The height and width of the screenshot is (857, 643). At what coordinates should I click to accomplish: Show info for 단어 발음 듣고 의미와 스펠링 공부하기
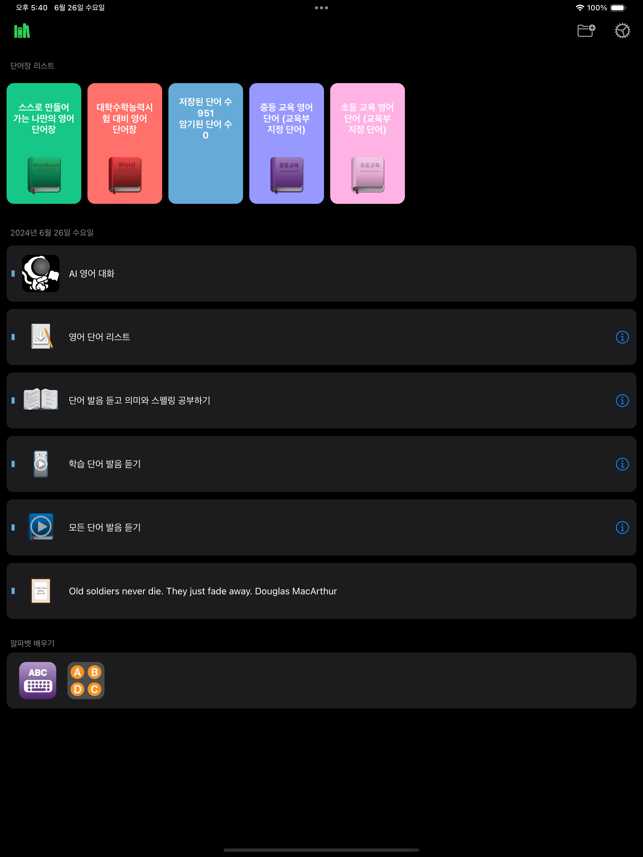[x=622, y=401]
